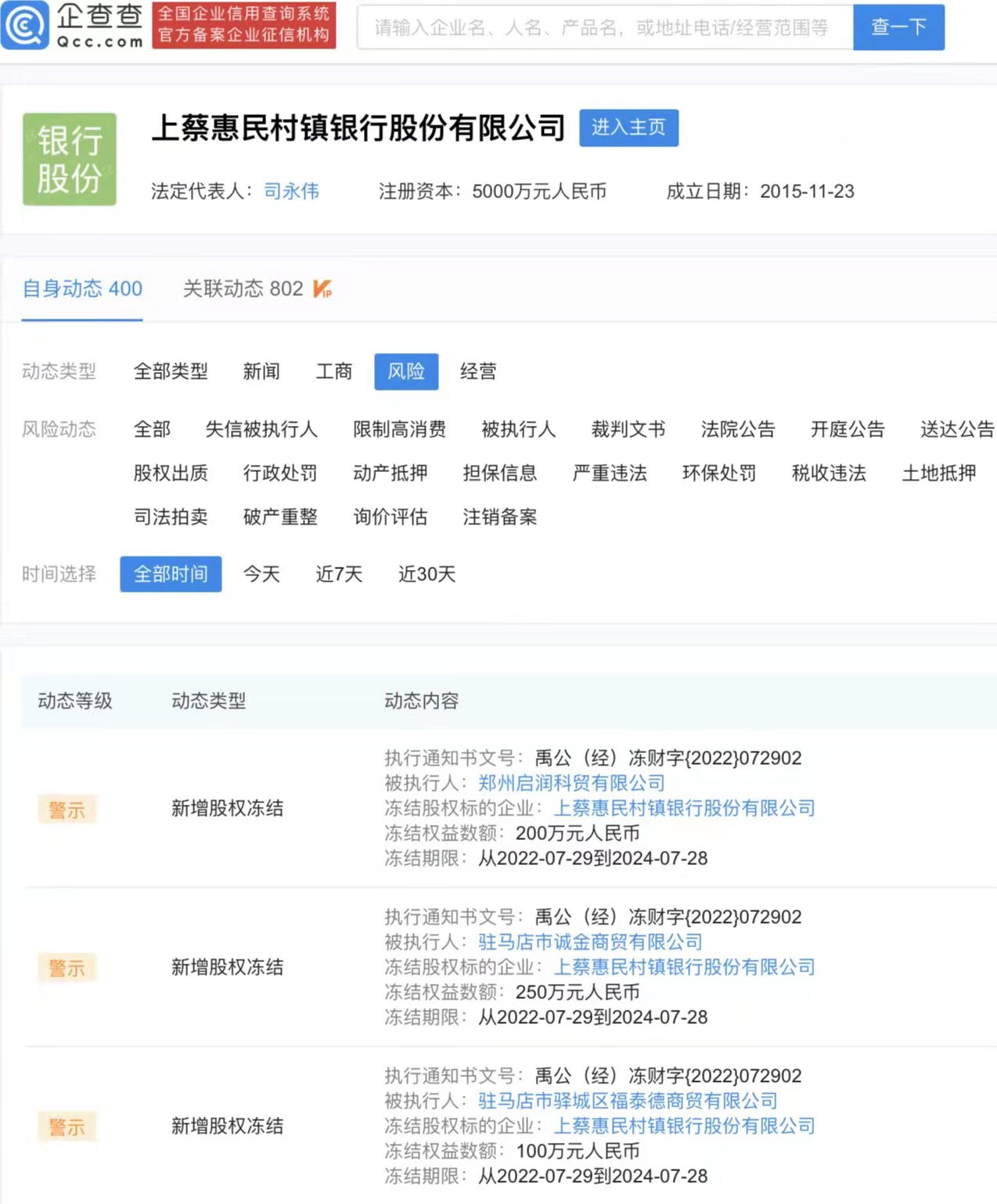
Task: Select 今天 time range
Action: (261, 574)
